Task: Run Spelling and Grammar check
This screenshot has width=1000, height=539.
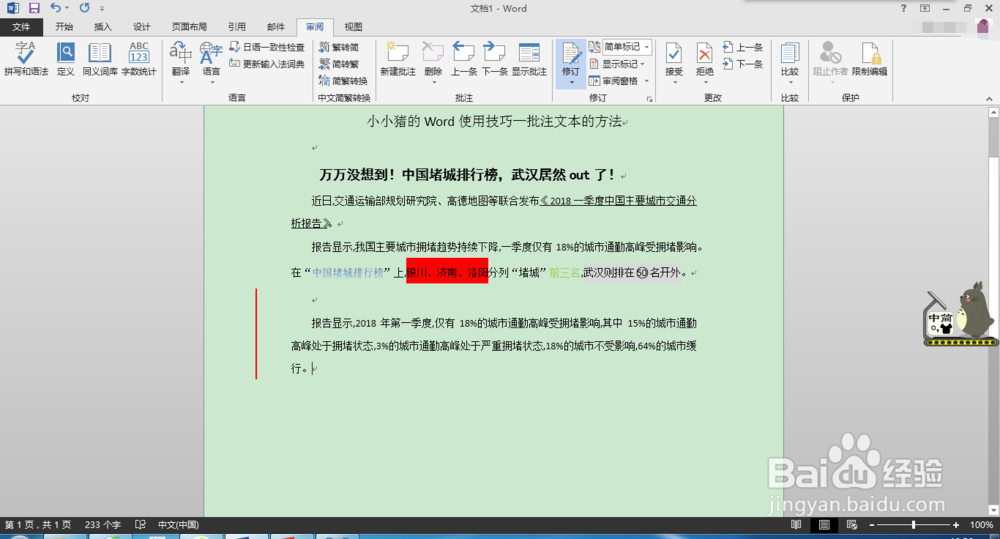Action: [26, 59]
